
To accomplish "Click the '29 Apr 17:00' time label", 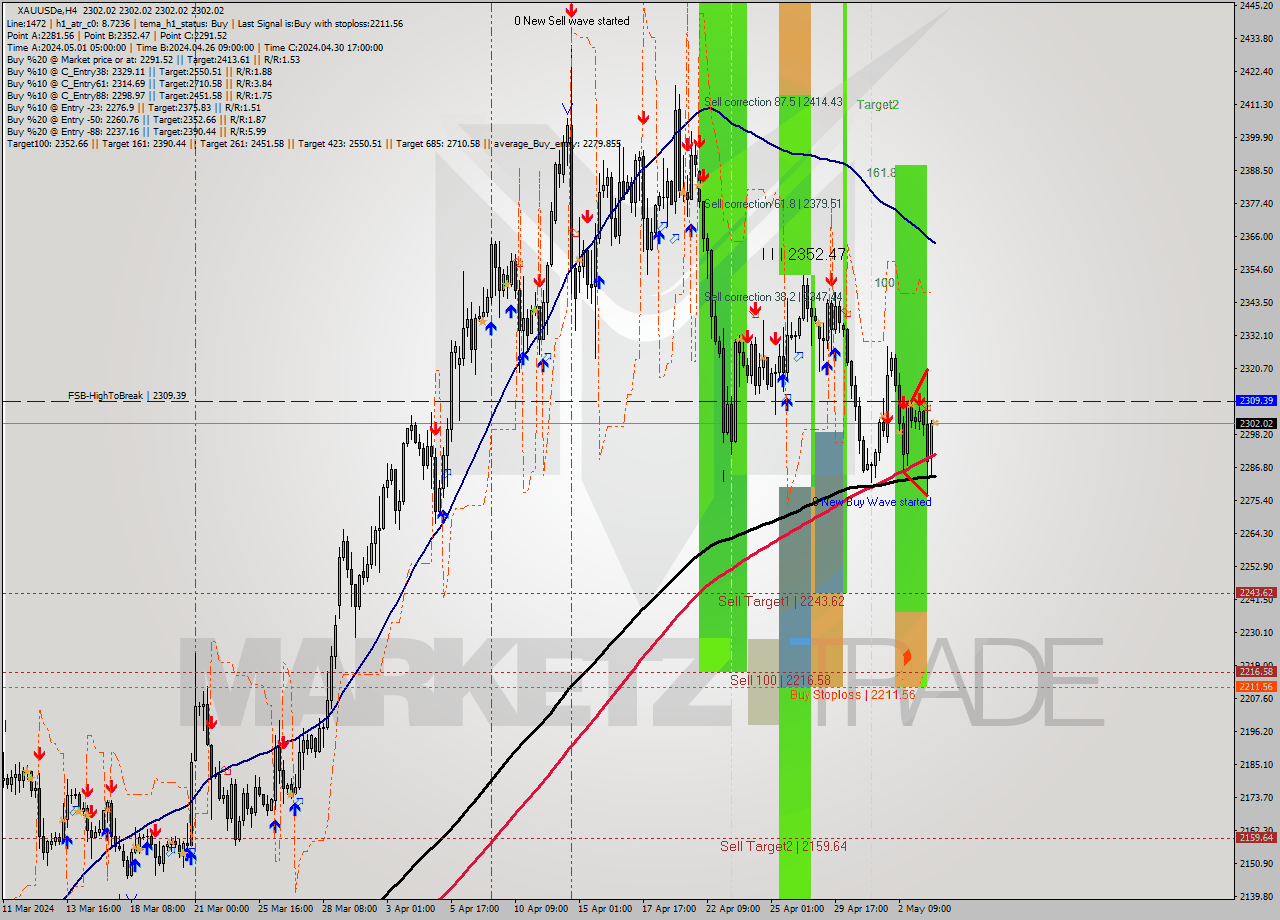I will [860, 909].
